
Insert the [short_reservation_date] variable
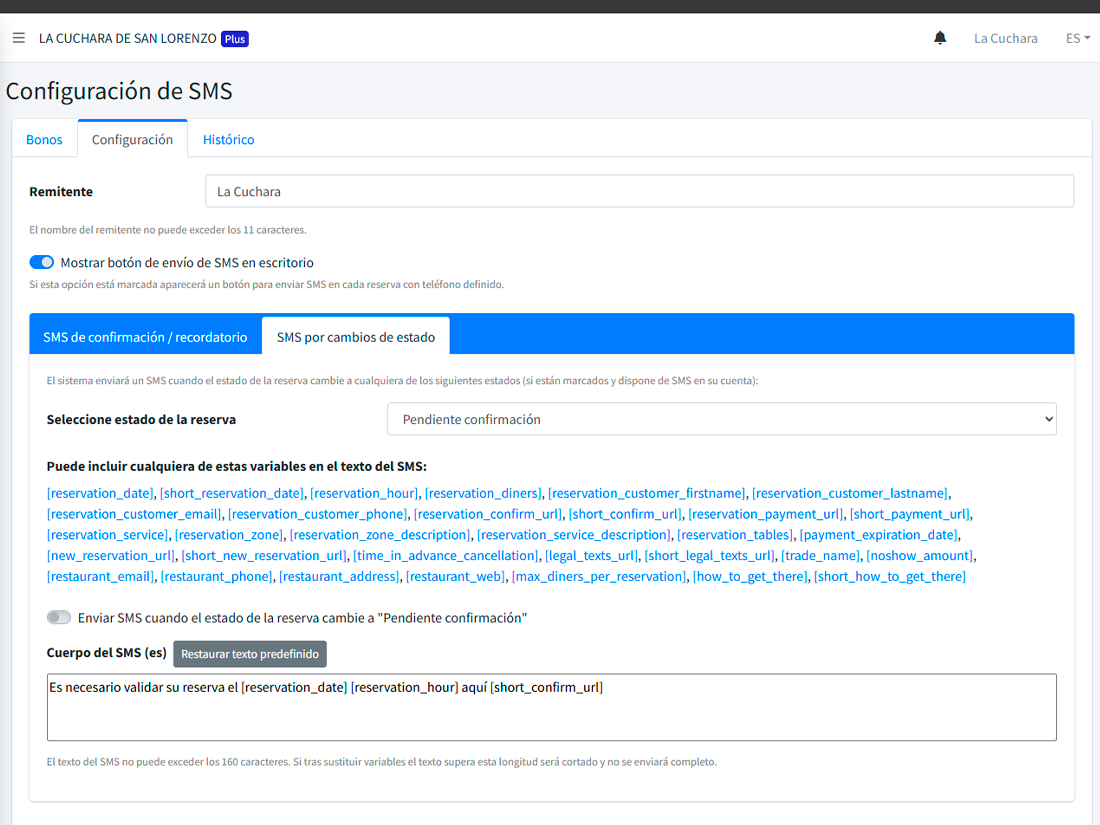click(232, 493)
